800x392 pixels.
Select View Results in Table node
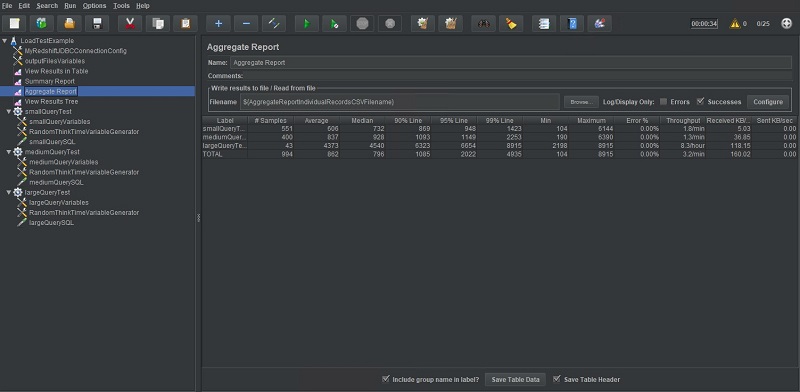point(56,71)
